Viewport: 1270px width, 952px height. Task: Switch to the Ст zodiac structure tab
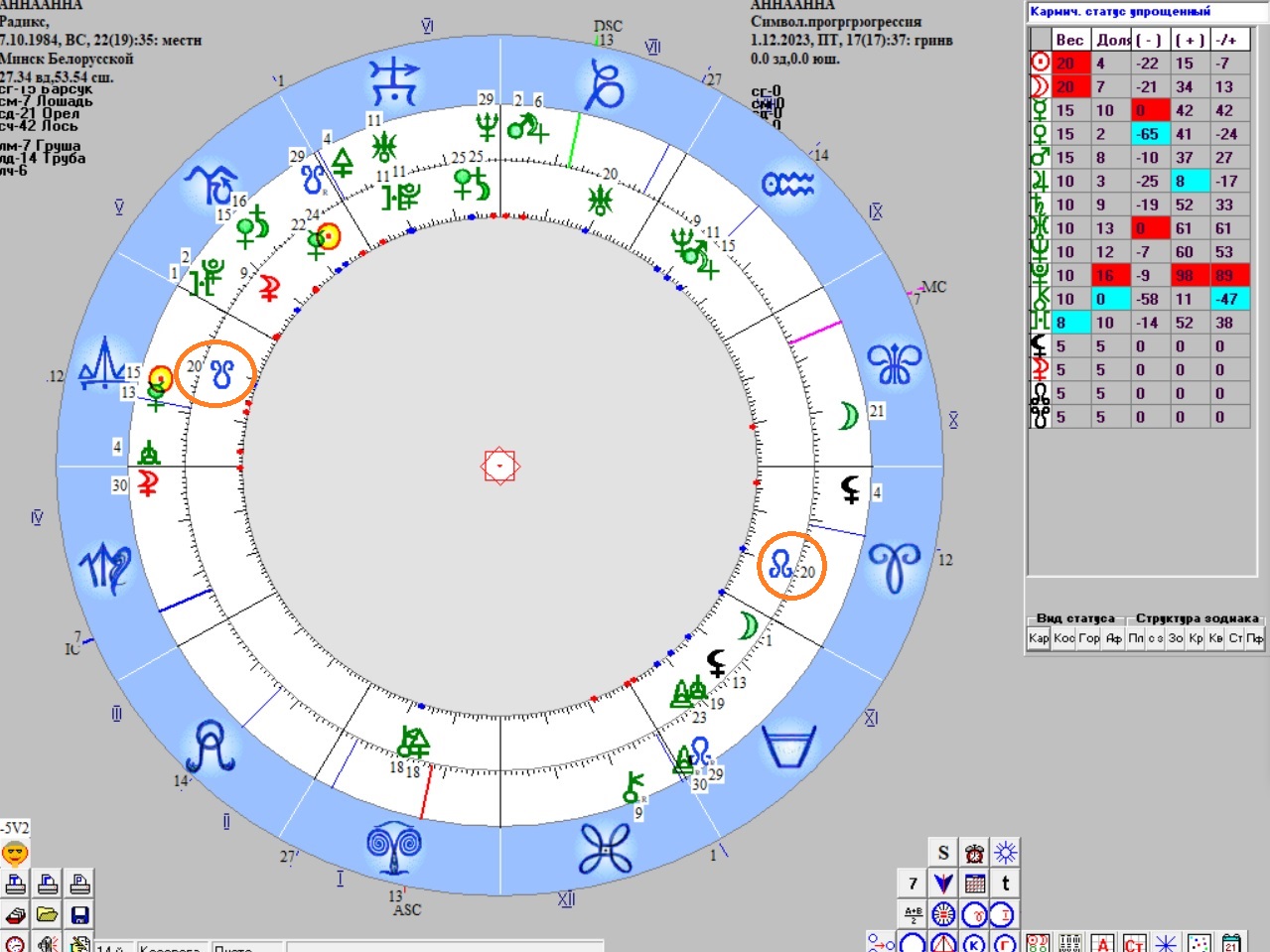[1235, 638]
